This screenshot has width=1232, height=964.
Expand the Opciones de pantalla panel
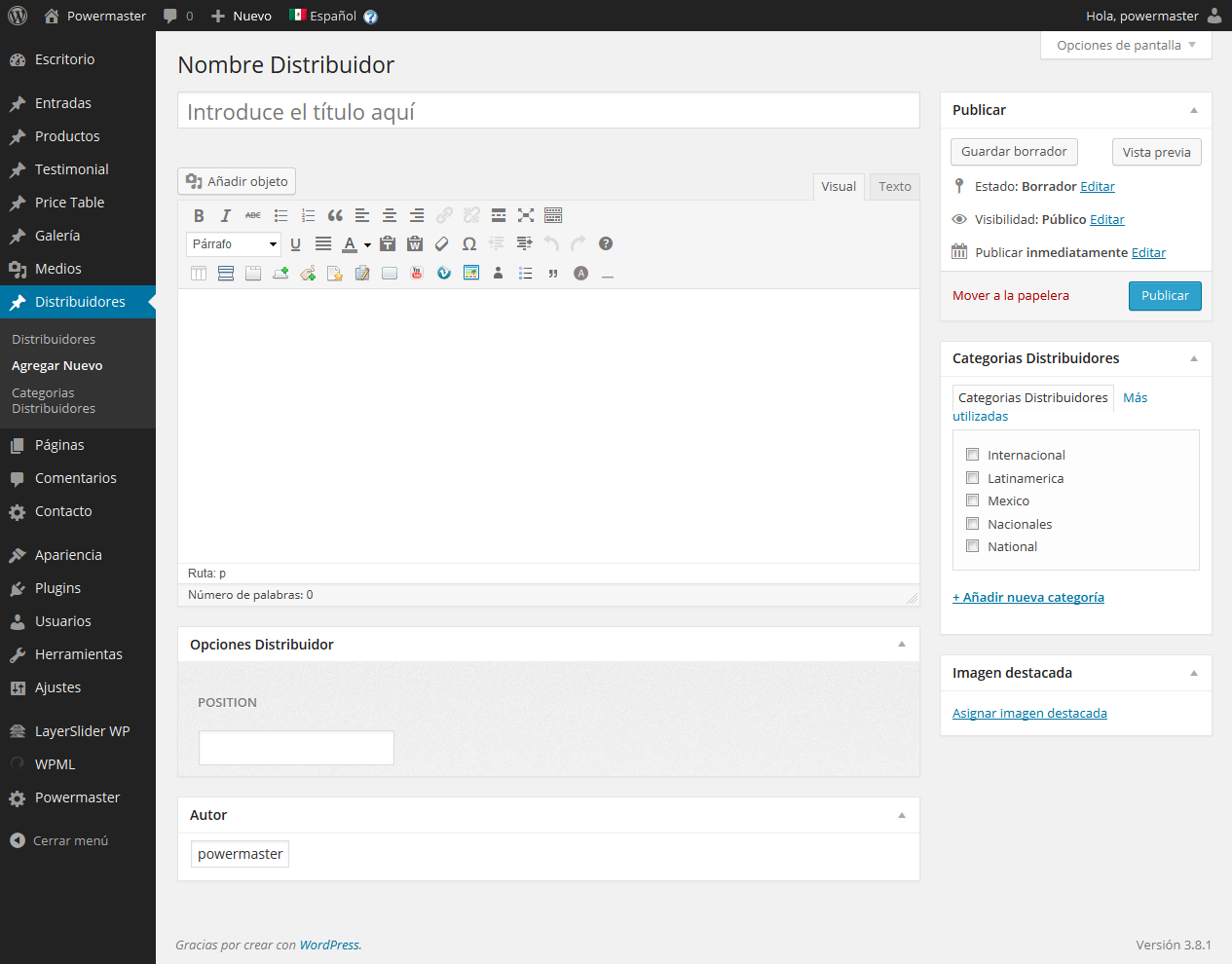(1126, 46)
